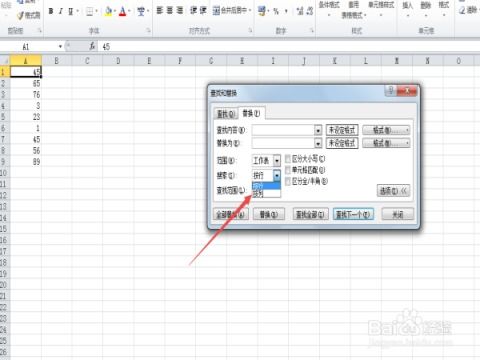This screenshot has width=480, height=360.
Task: Apply the red font color
Action: click(123, 12)
